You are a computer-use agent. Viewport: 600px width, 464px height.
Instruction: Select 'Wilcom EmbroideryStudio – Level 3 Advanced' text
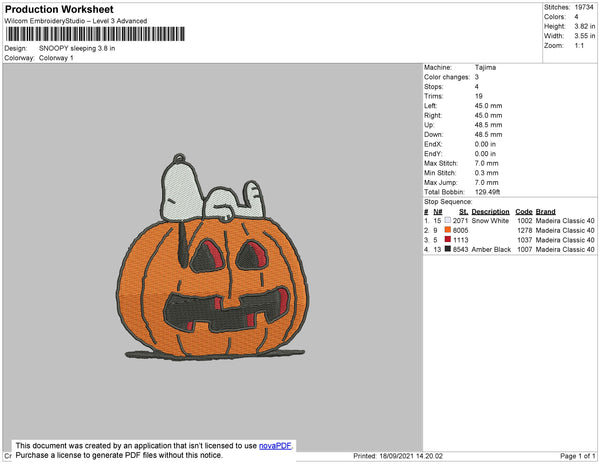(x=76, y=21)
